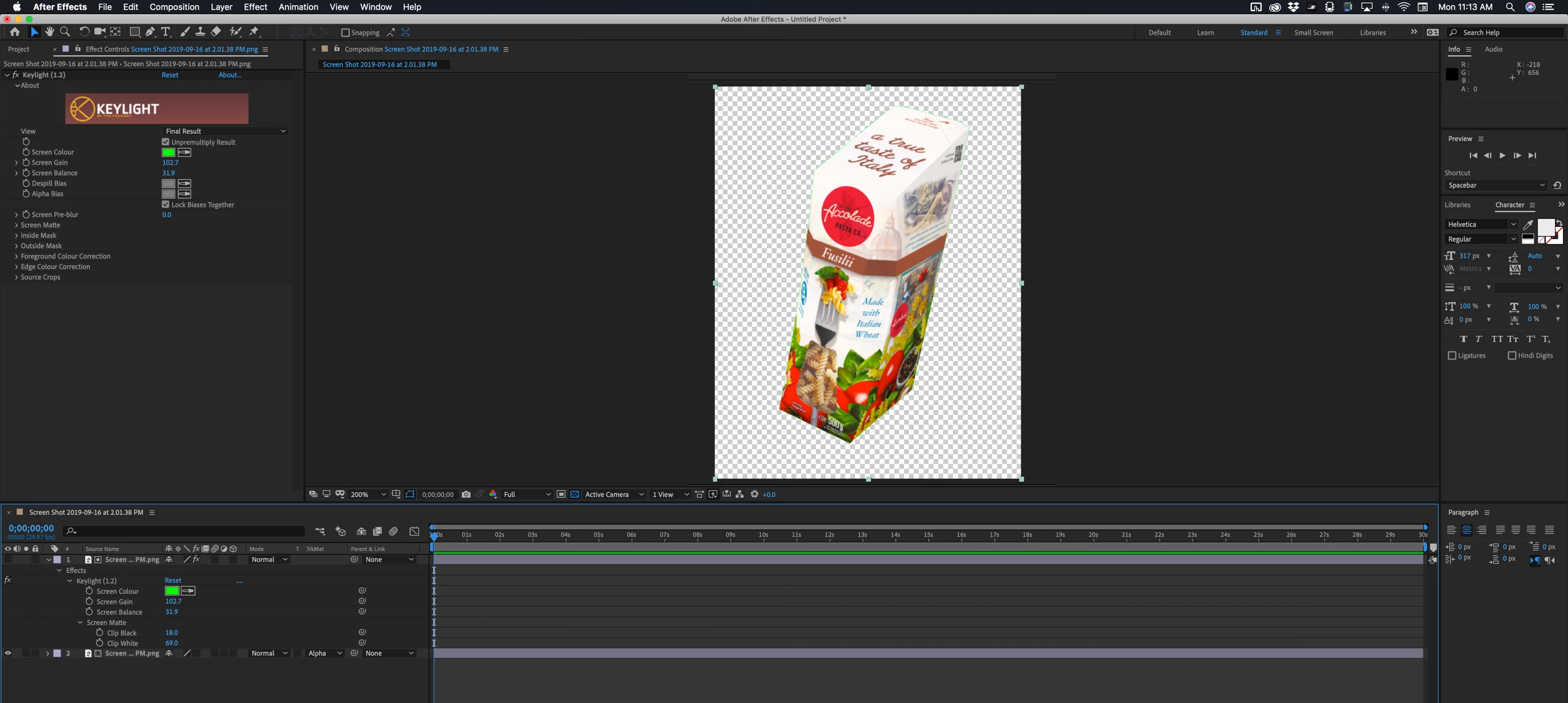Select the Puppet Pin tool
Image resolution: width=1568 pixels, height=703 pixels.
tap(254, 32)
